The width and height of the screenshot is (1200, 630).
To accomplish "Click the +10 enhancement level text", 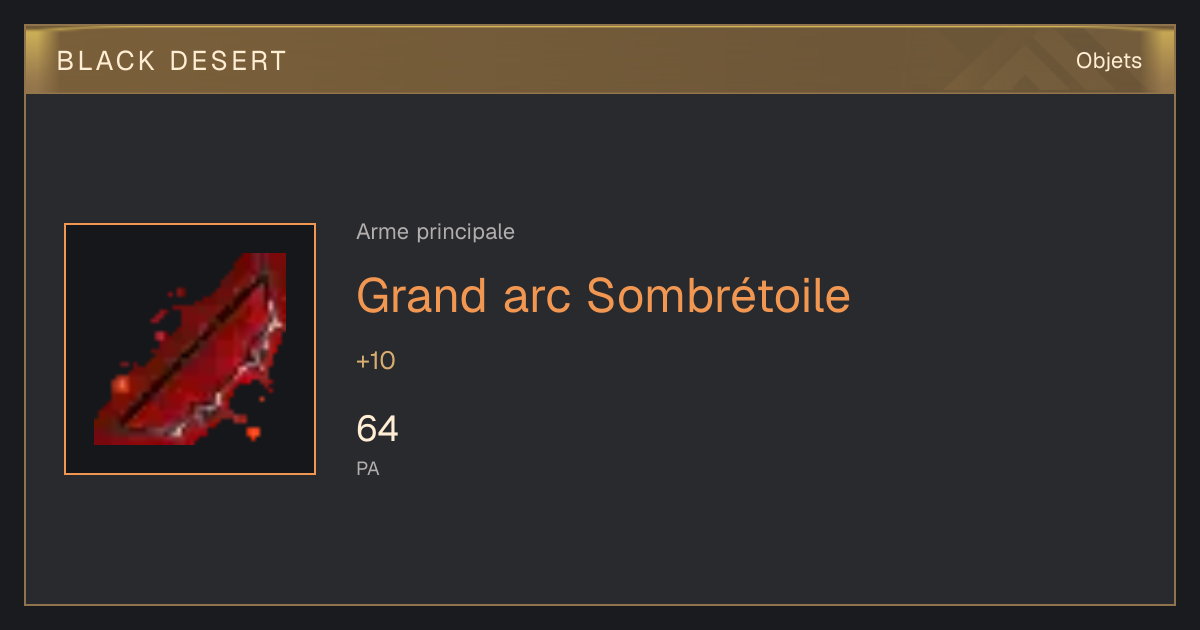I will [x=376, y=361].
